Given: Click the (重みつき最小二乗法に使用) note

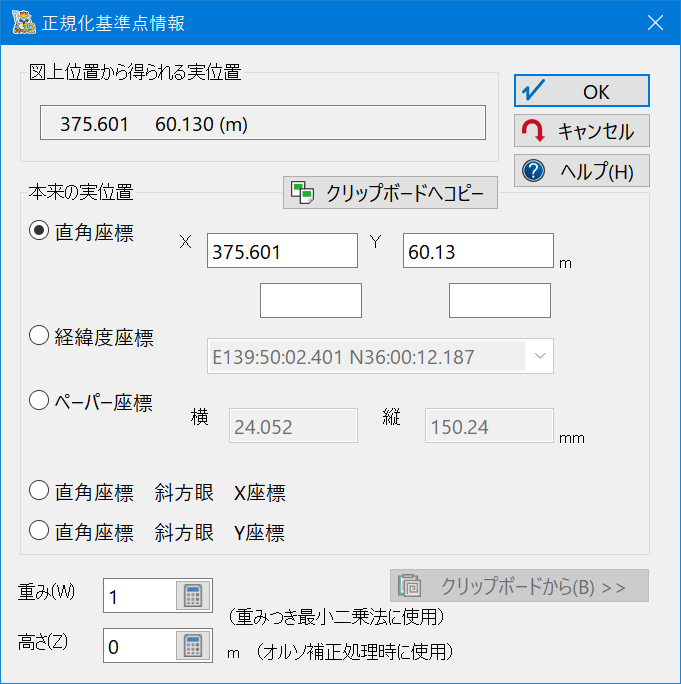Looking at the screenshot, I should click(336, 617).
